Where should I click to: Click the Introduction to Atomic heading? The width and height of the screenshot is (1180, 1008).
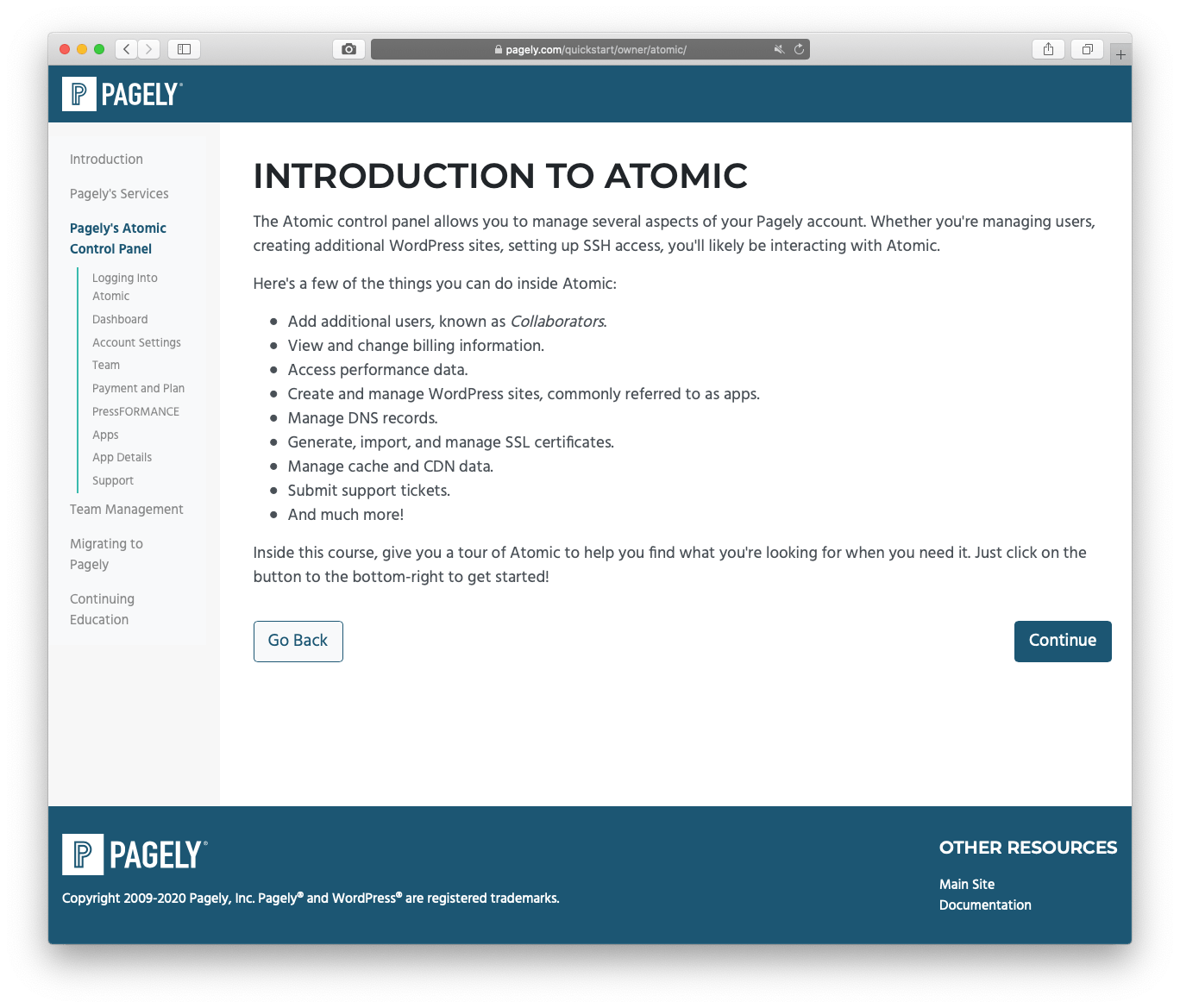(x=500, y=176)
